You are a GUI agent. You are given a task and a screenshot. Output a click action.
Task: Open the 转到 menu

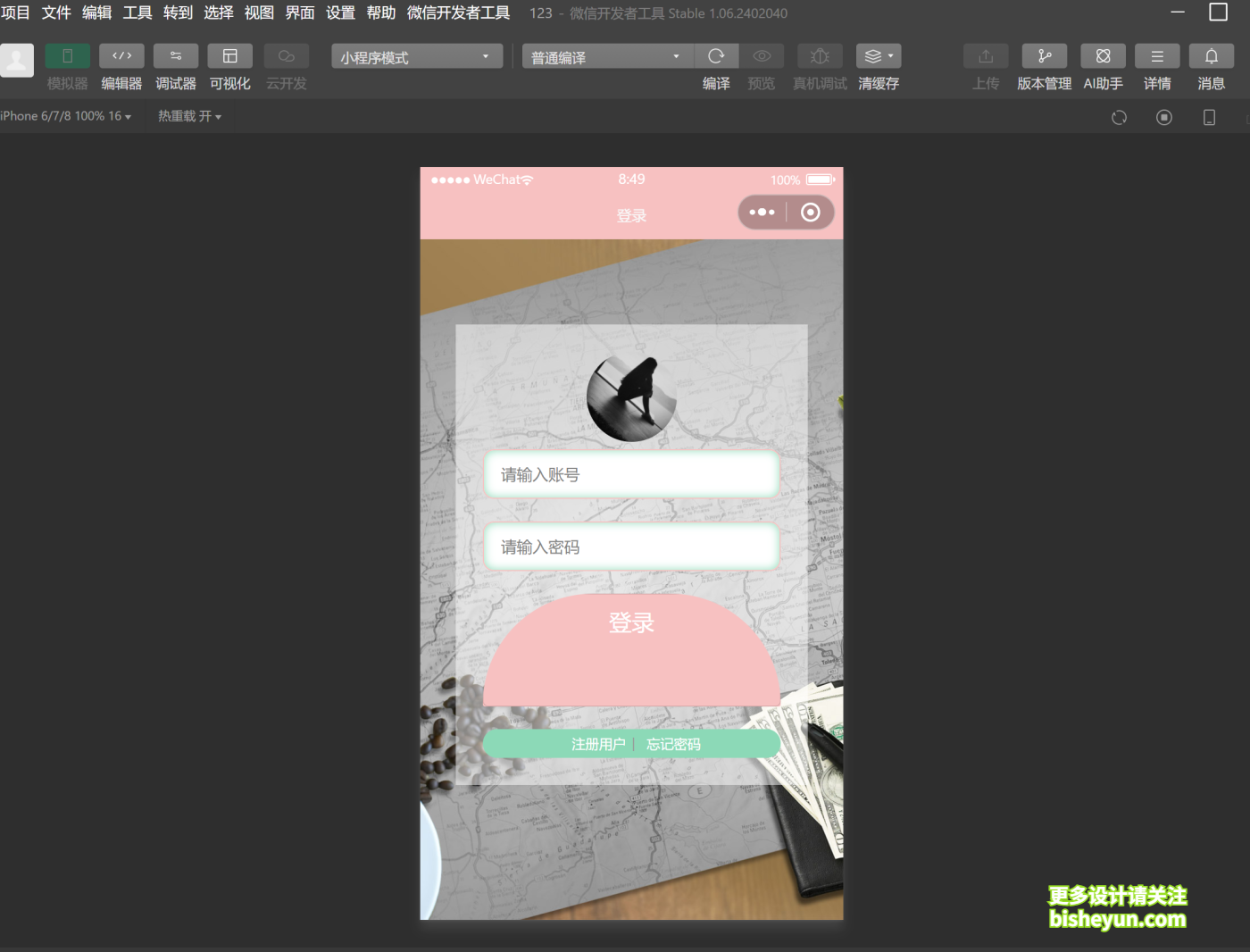179,13
